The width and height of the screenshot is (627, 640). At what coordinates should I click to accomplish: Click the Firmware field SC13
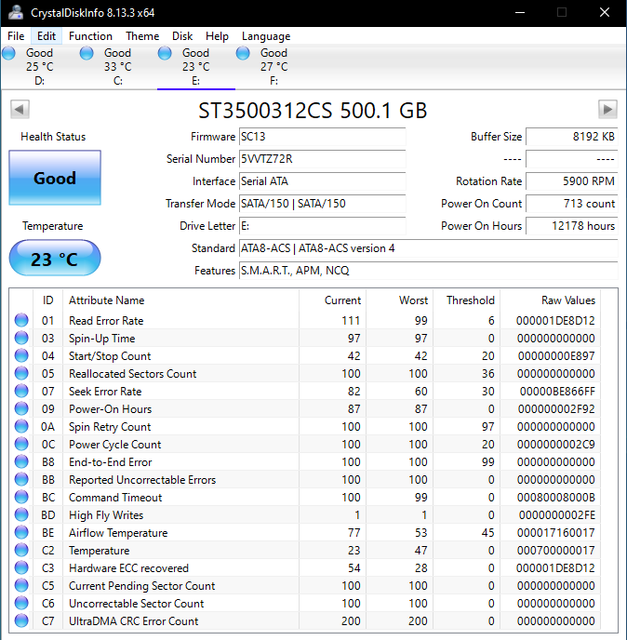322,136
